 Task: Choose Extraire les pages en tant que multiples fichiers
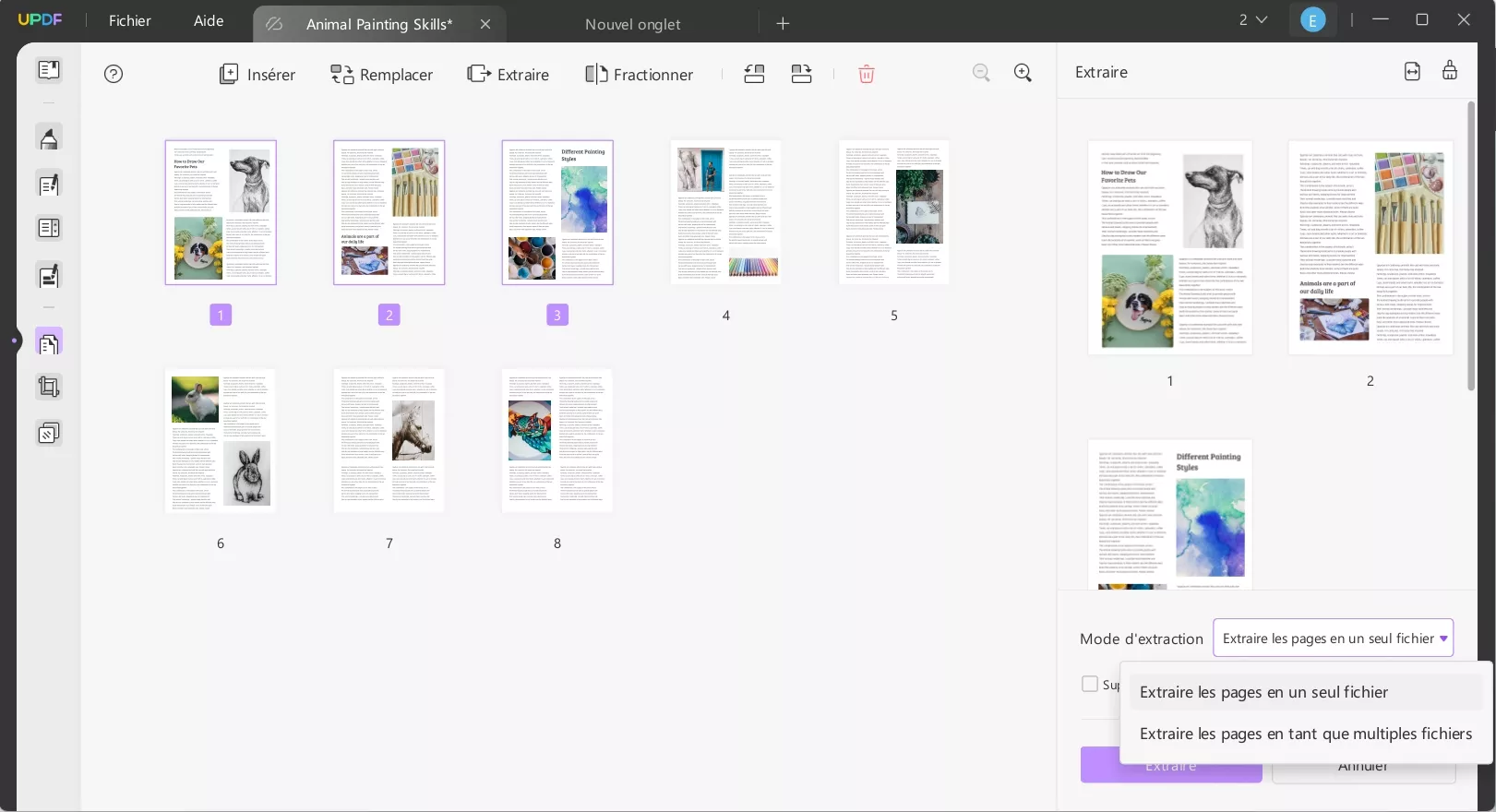click(x=1307, y=734)
